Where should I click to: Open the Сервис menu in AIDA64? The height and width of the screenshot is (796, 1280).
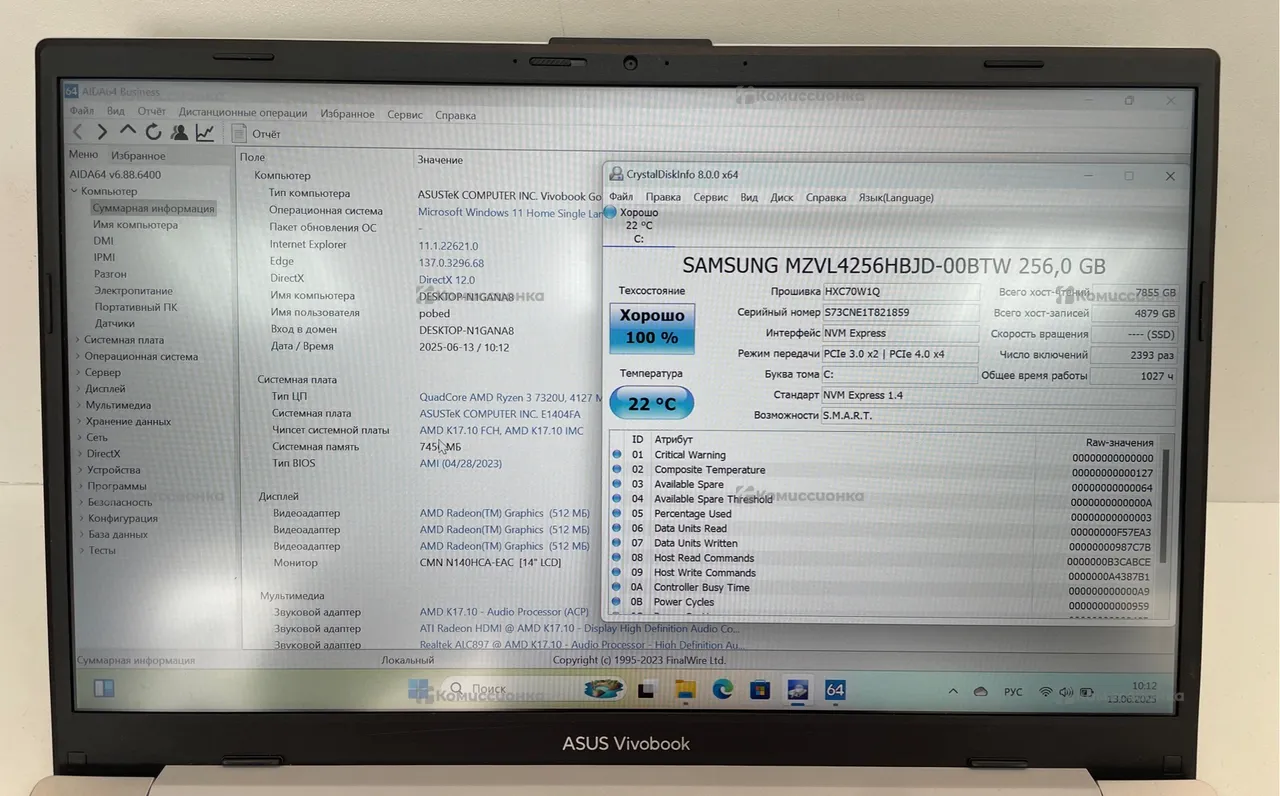(405, 115)
